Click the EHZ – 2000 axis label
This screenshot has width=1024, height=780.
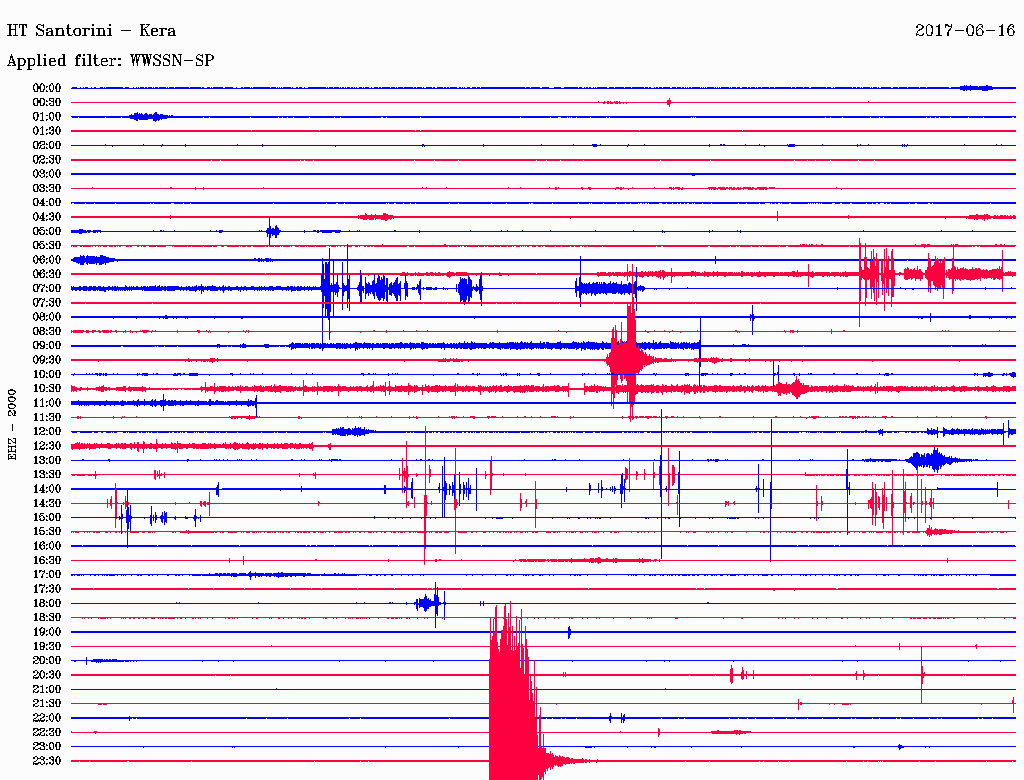point(12,425)
